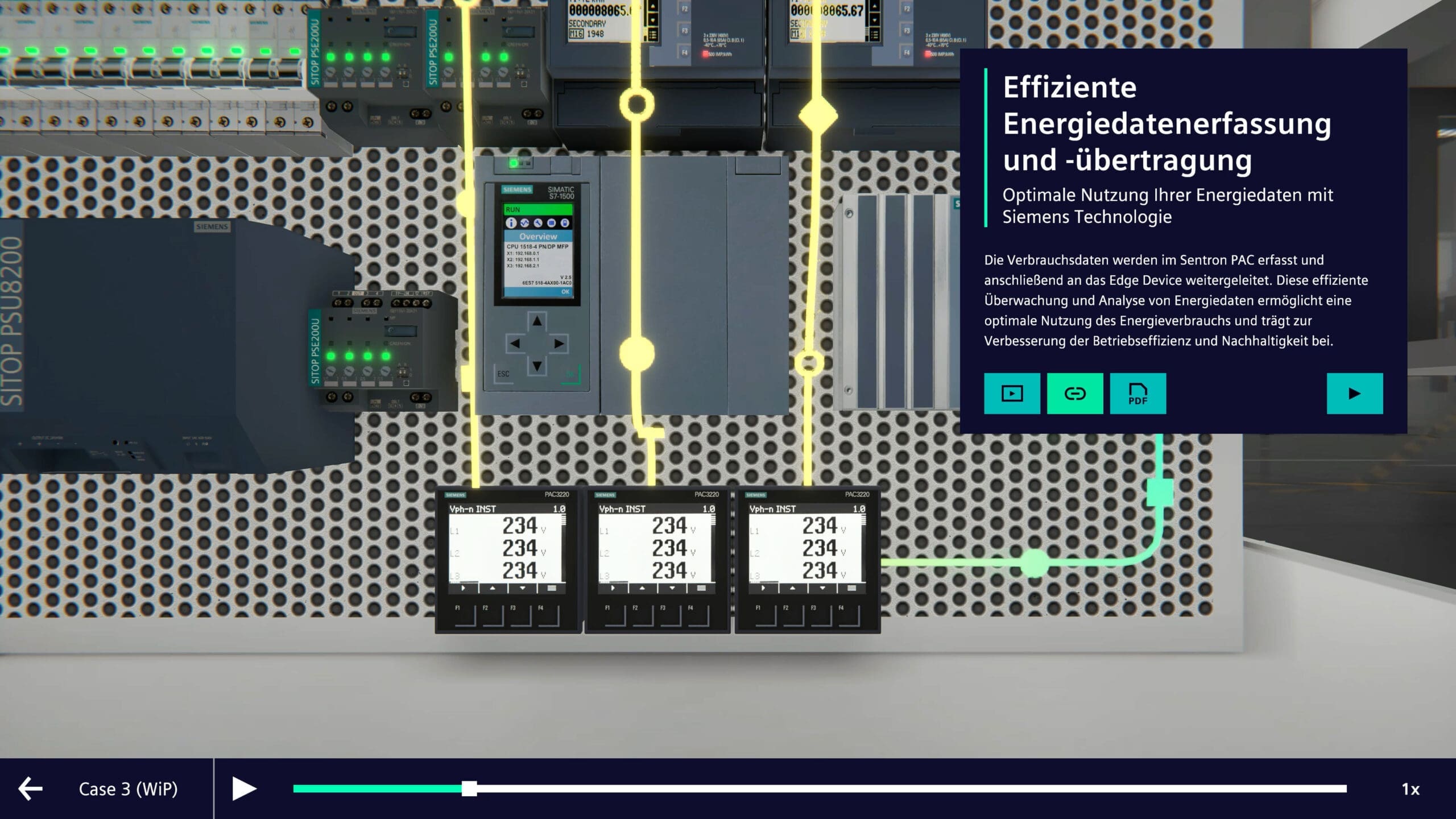Click the info icon on S7-1500 screen

511,223
